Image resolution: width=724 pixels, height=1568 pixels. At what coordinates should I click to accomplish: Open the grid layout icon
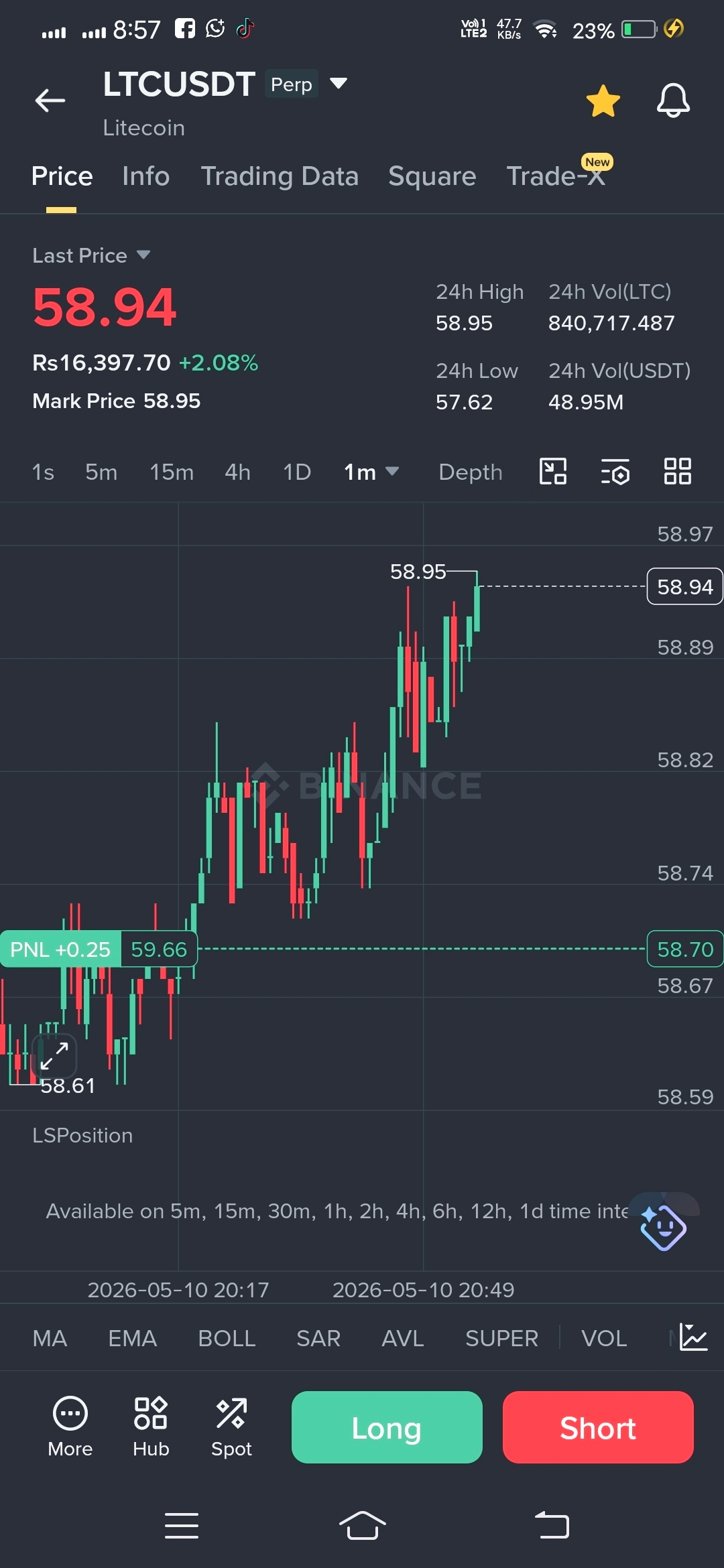[677, 471]
